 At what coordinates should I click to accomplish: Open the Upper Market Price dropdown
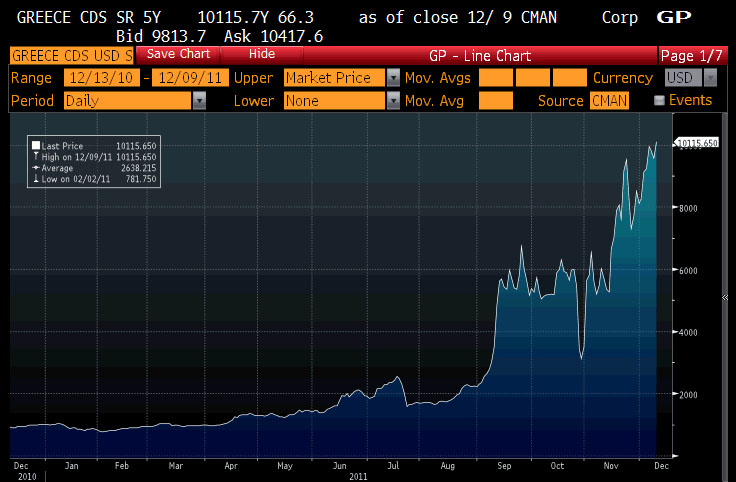(x=393, y=78)
